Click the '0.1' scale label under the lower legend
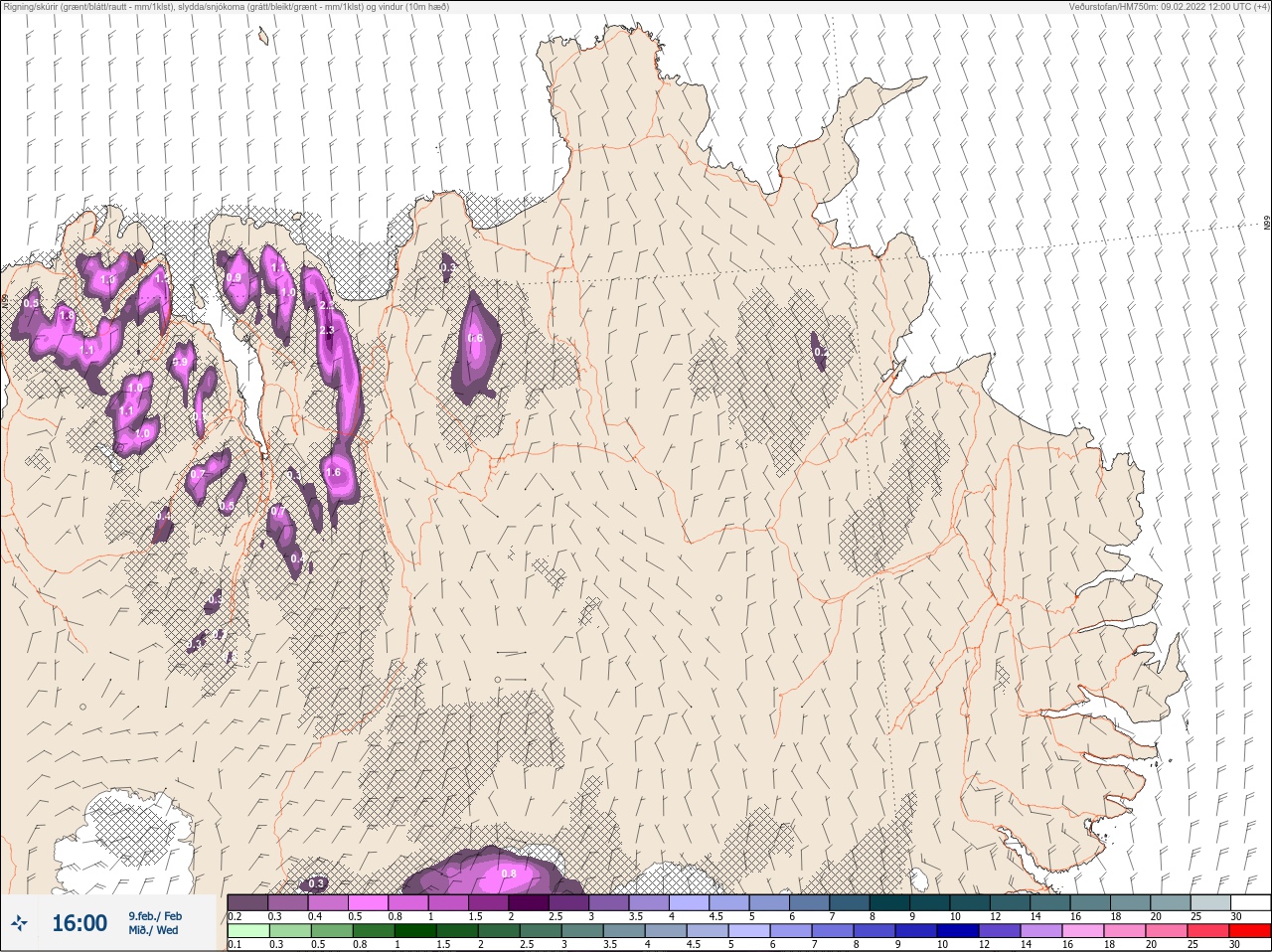1272x952 pixels. [235, 945]
